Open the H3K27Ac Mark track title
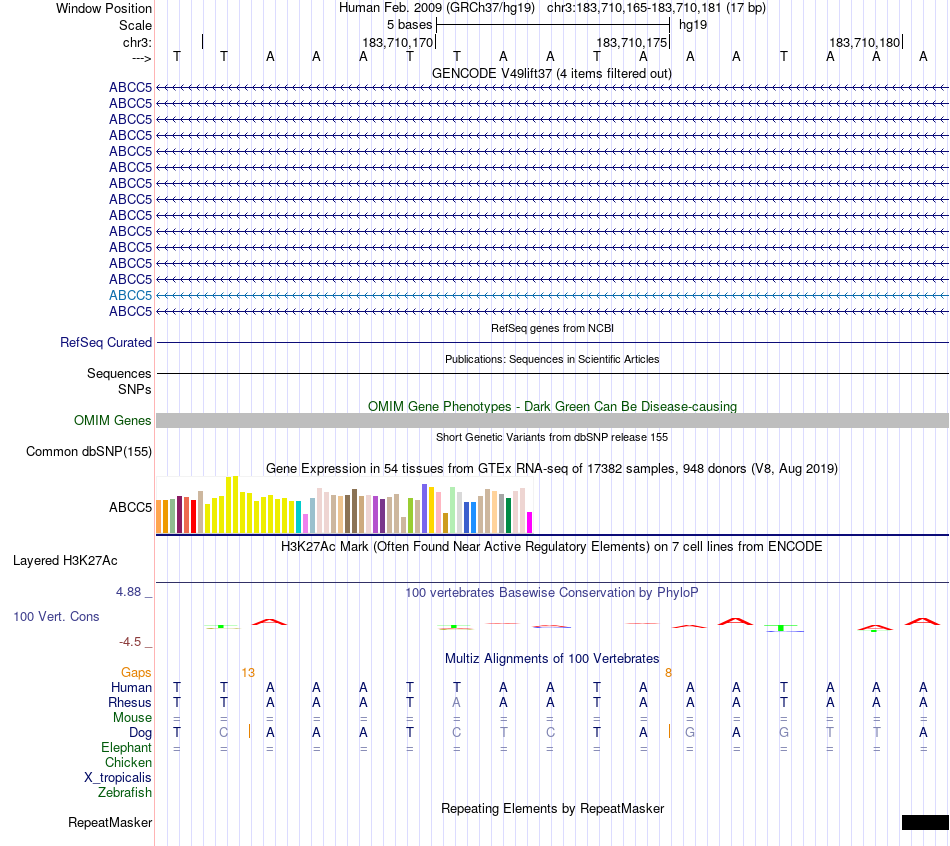This screenshot has height=846, width=950. click(552, 547)
